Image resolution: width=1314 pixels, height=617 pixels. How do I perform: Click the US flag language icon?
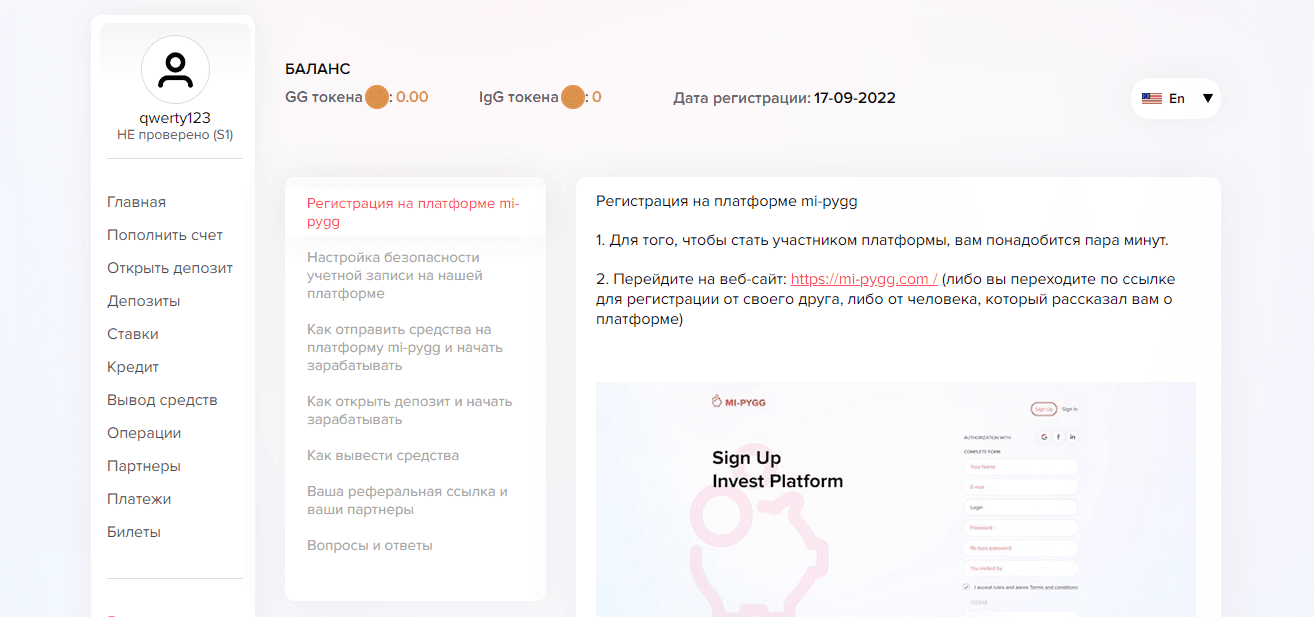(1152, 99)
